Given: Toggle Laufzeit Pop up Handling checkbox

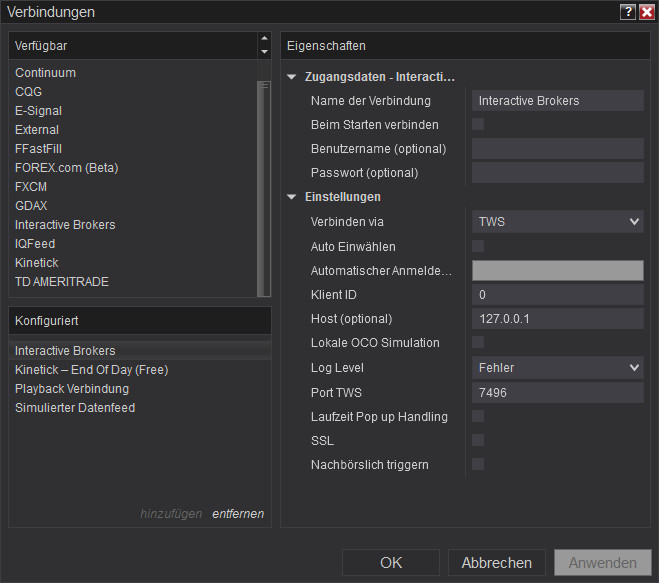Looking at the screenshot, I should pos(478,416).
